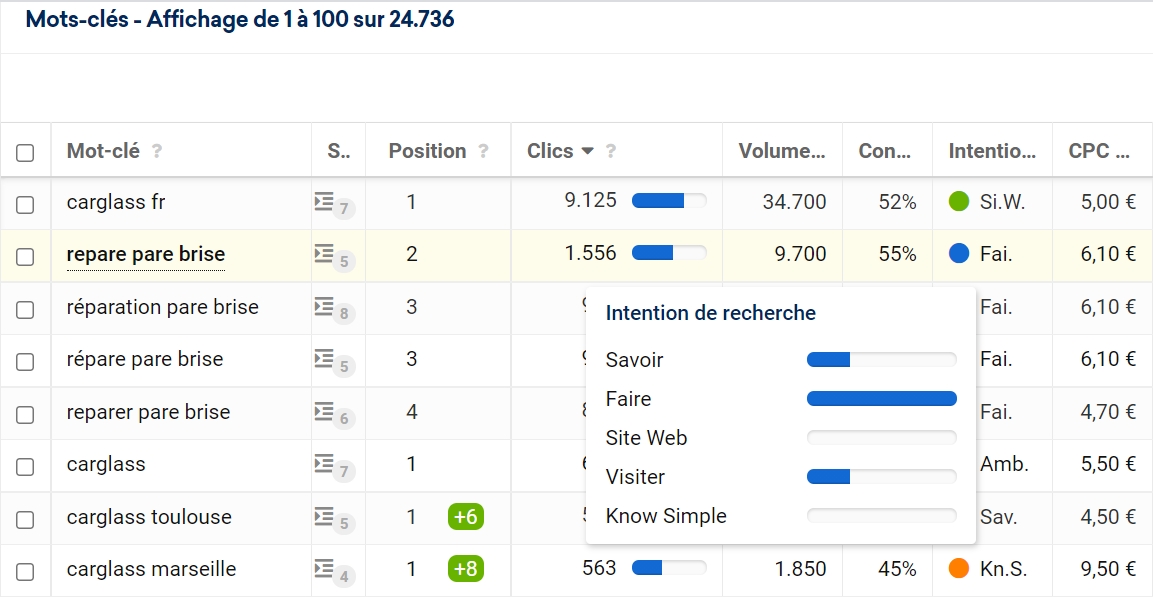Click the Amb. intent label
Image resolution: width=1153 pixels, height=597 pixels.
click(1004, 464)
